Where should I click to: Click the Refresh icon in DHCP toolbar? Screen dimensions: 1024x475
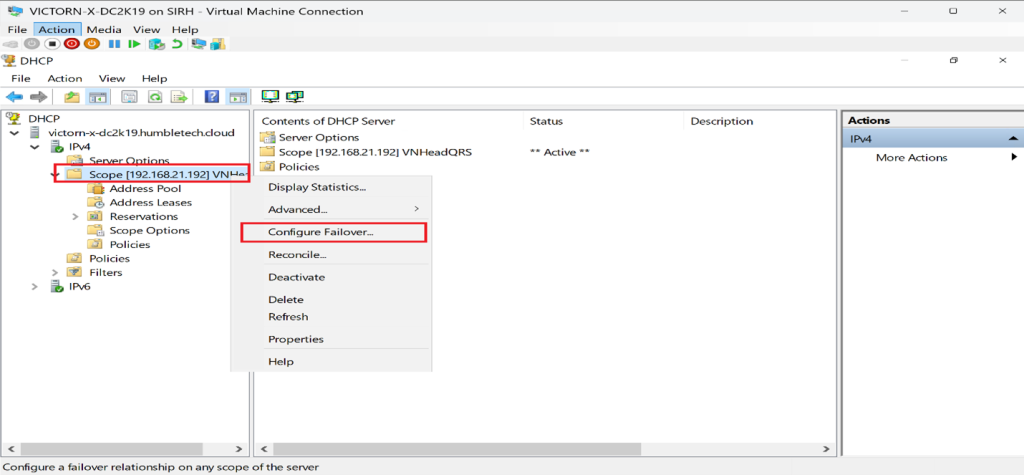[x=155, y=97]
